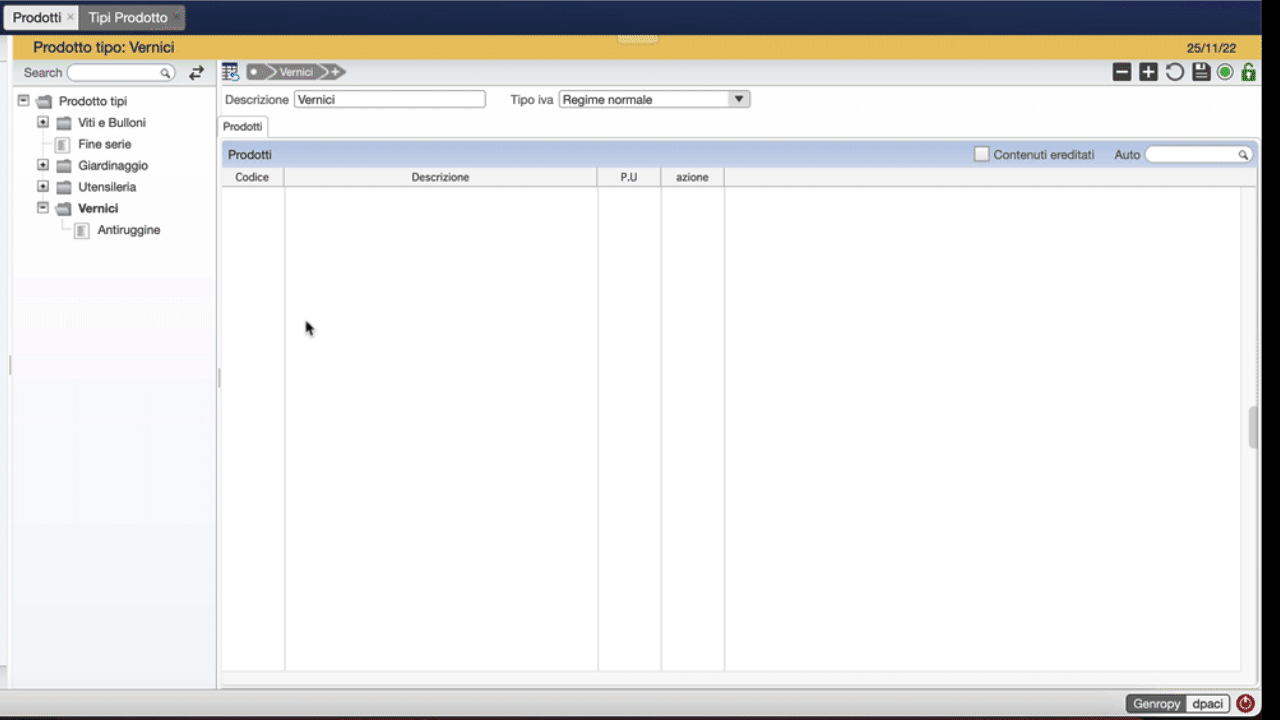Click the Vernici breadcrumb segment
This screenshot has height=720, width=1280.
[296, 72]
